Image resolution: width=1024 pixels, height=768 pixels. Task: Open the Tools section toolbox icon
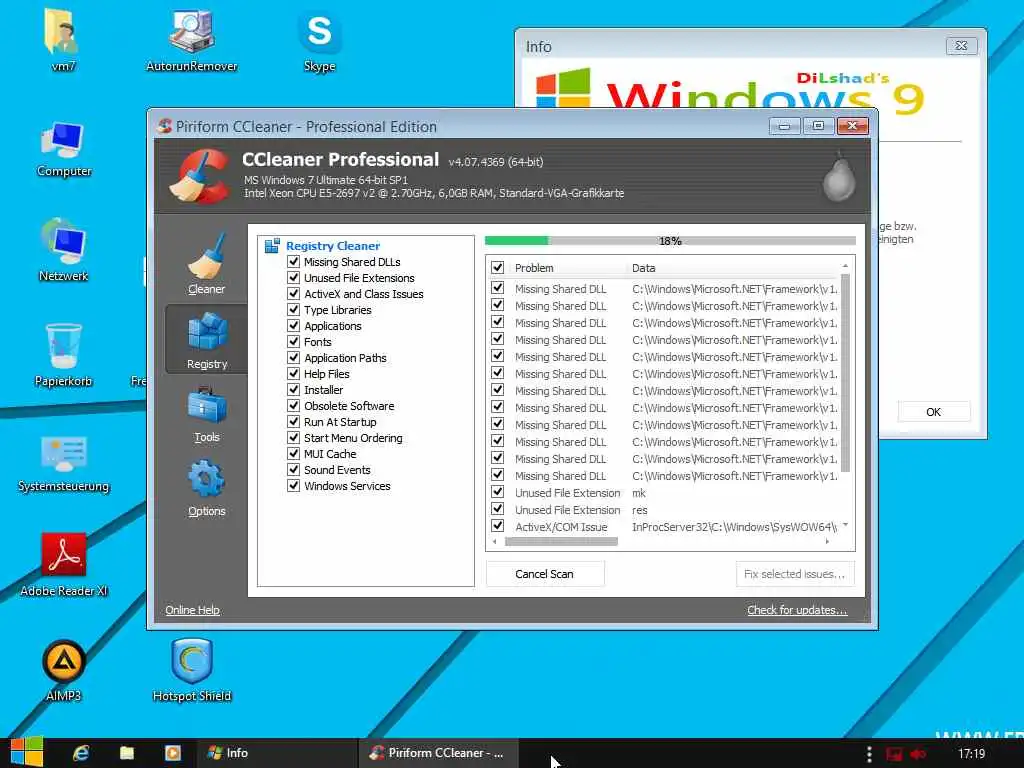(x=207, y=406)
